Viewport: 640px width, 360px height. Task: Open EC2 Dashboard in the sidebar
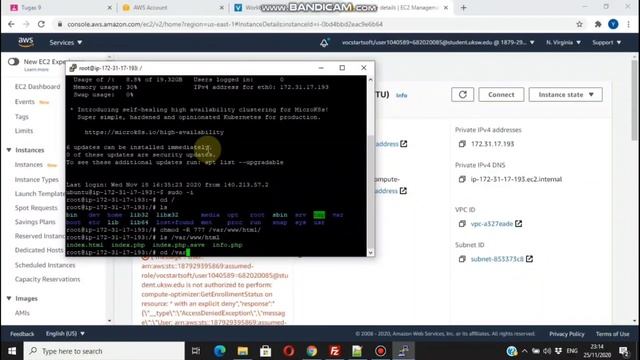click(38, 87)
